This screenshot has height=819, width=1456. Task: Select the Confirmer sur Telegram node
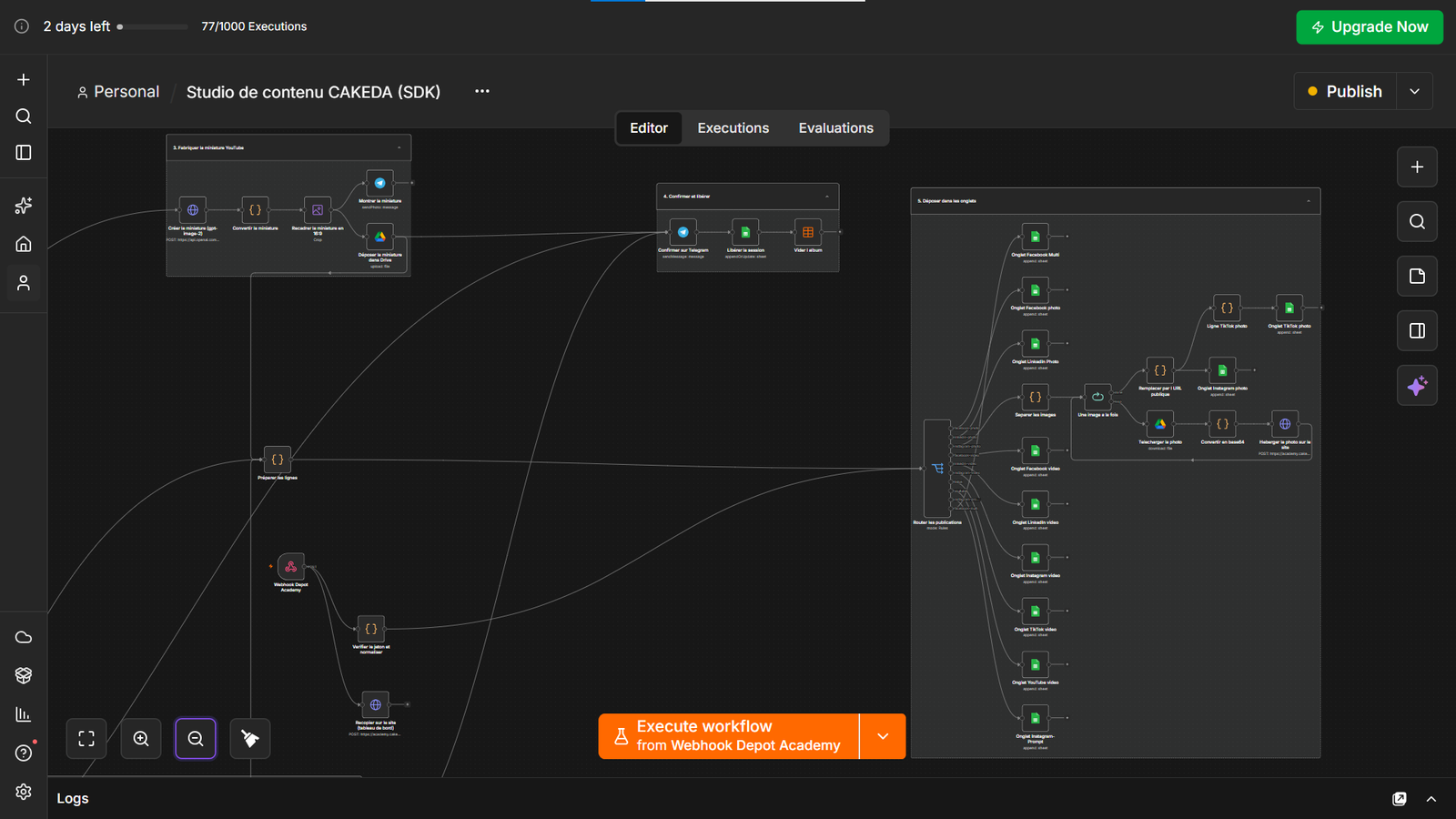click(x=683, y=232)
